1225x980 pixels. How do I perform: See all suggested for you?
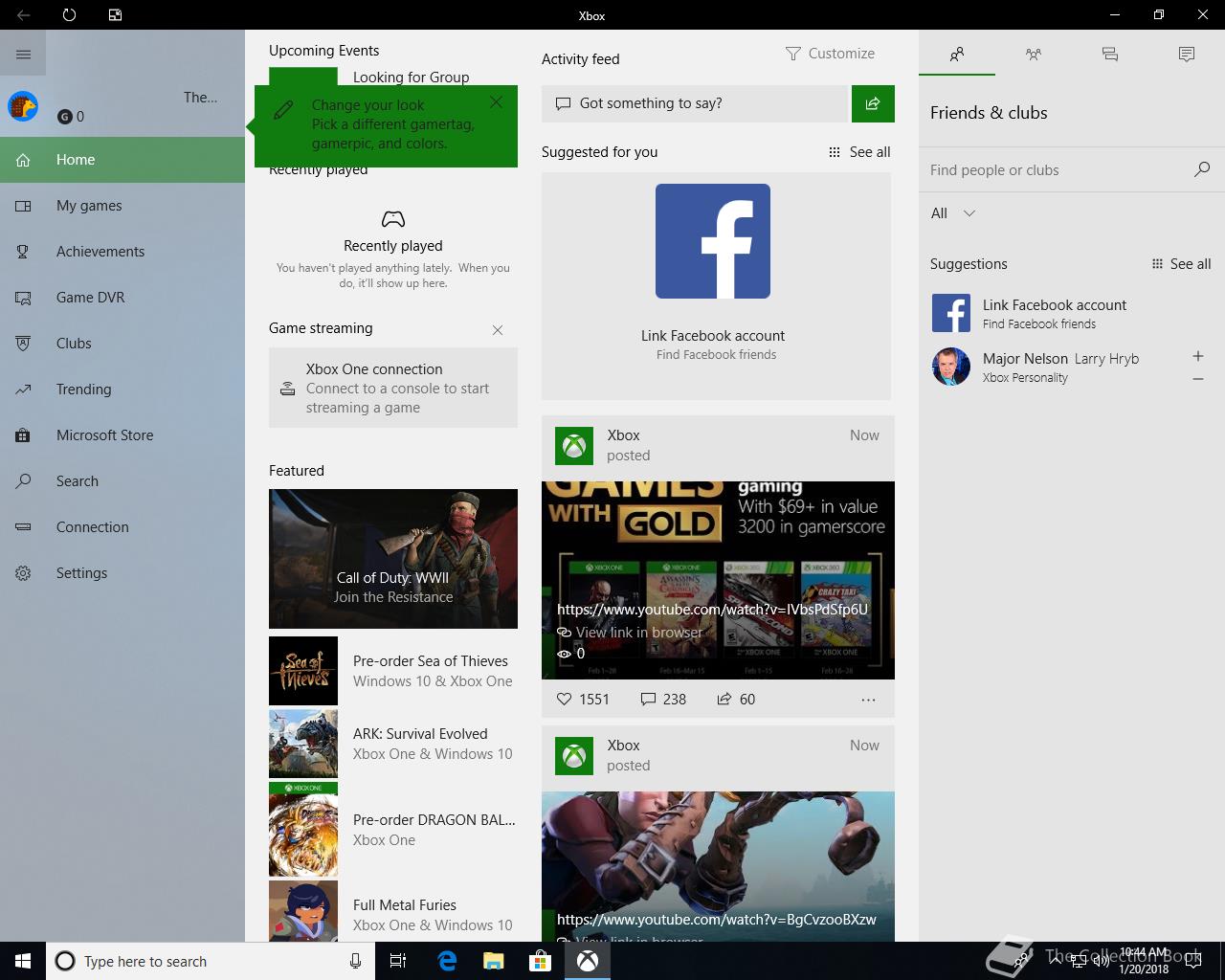point(859,152)
